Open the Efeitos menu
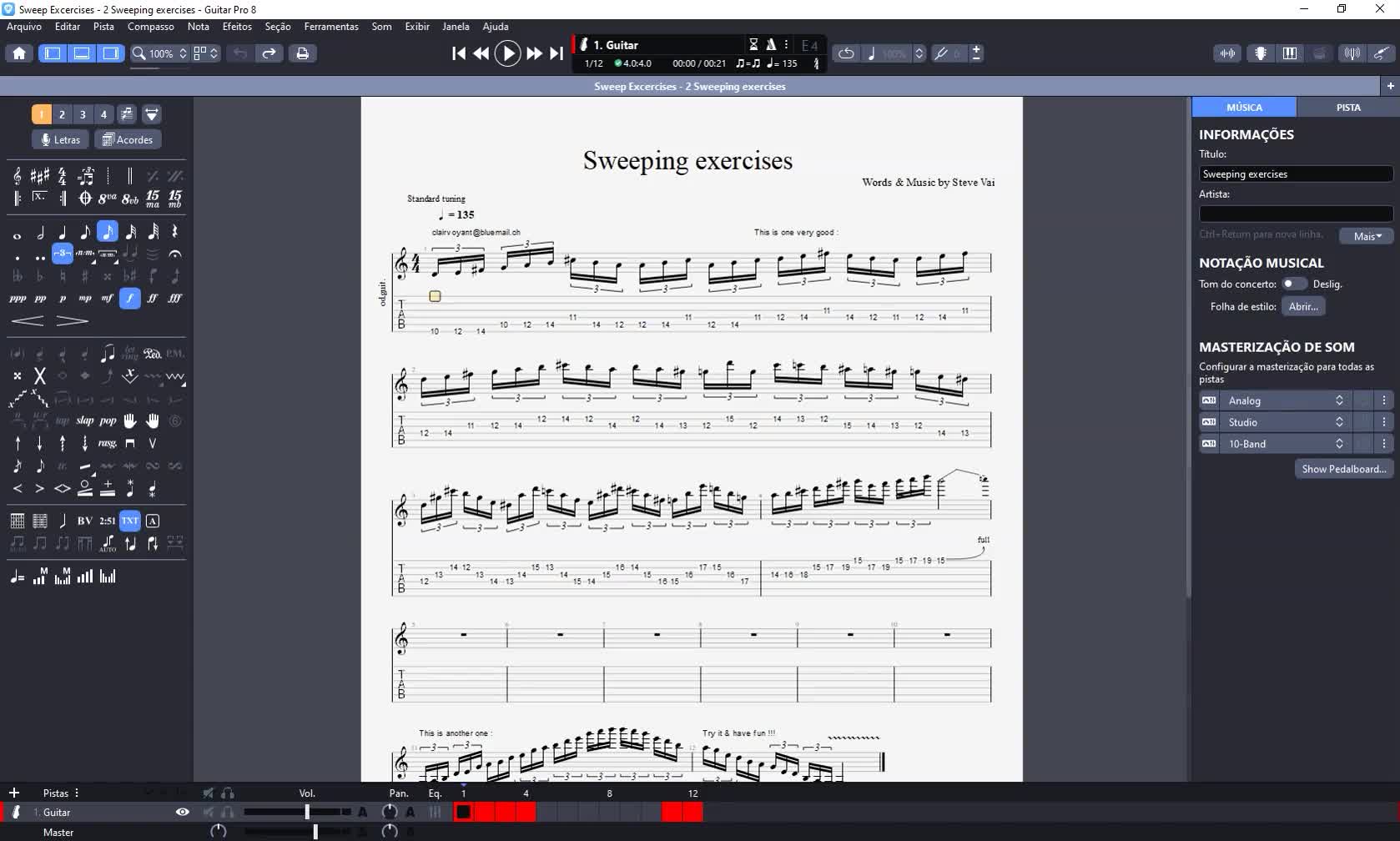Viewport: 1400px width, 841px height. click(237, 27)
